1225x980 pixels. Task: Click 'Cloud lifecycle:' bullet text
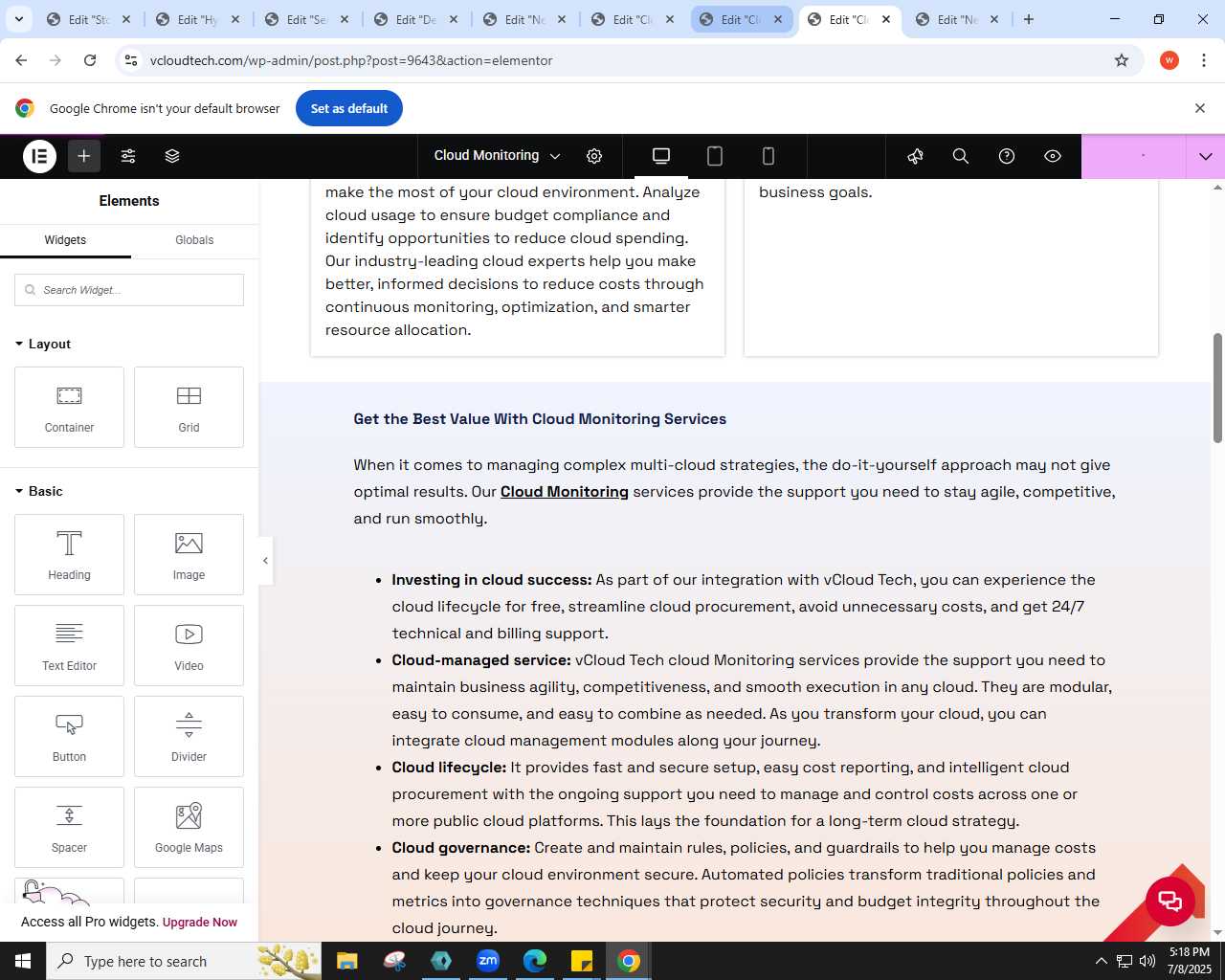449,768
